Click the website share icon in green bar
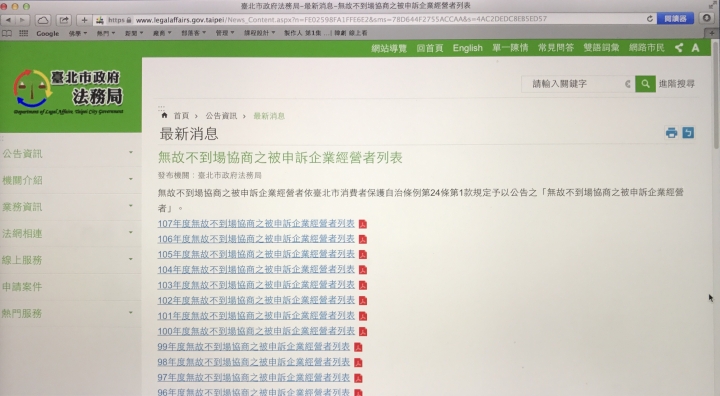720x396 pixels. point(679,48)
